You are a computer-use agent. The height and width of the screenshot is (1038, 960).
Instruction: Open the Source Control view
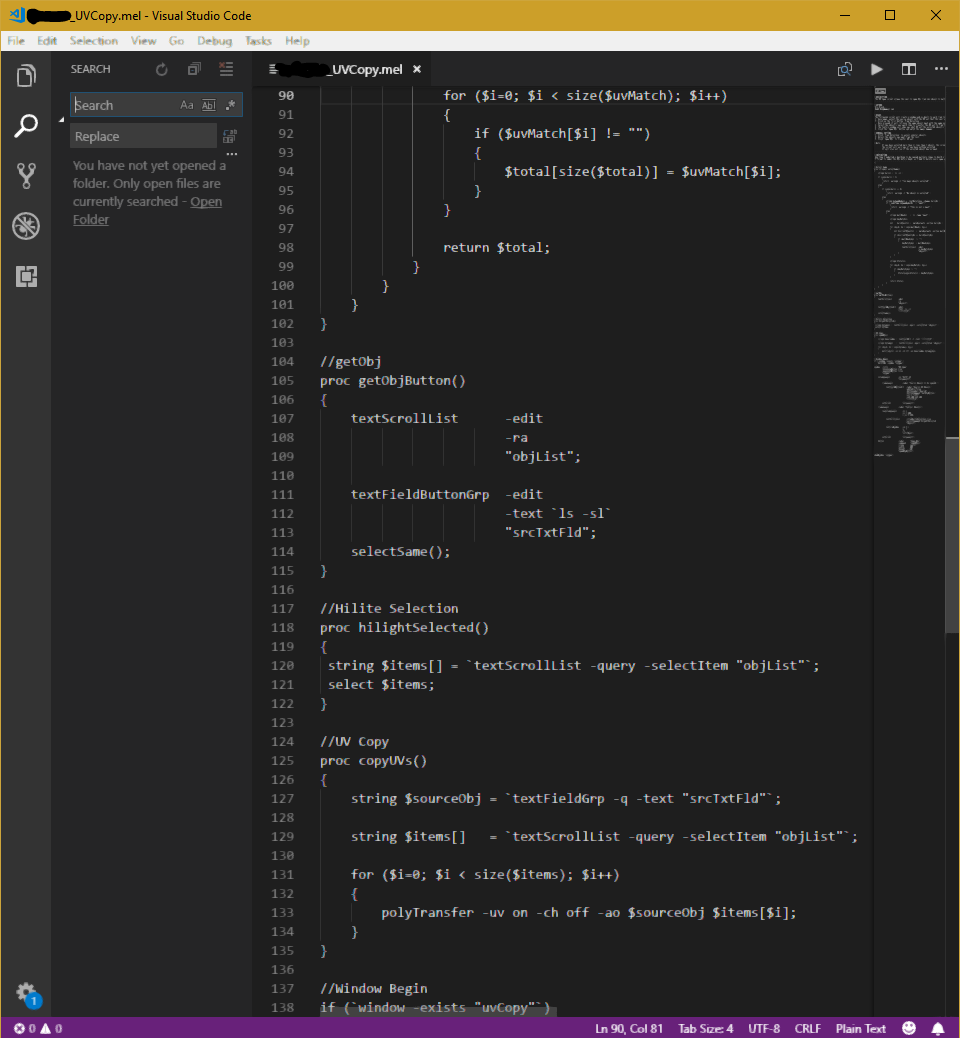(x=26, y=175)
